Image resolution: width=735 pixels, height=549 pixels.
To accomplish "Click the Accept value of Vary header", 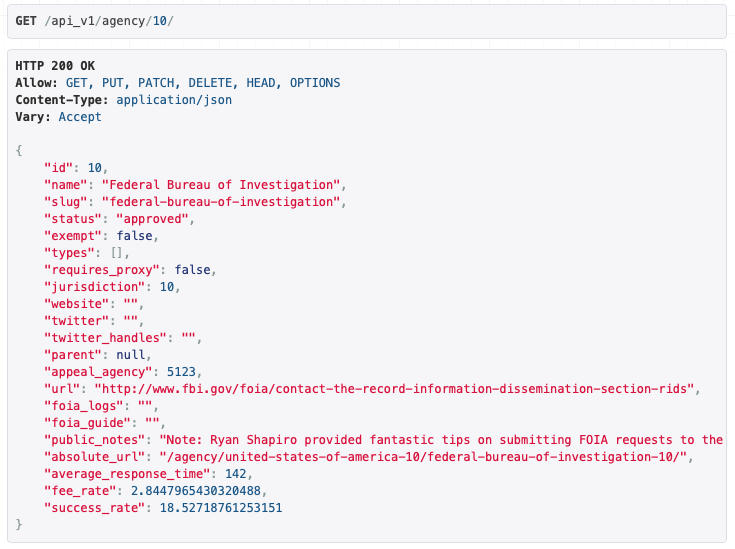I will (x=80, y=117).
